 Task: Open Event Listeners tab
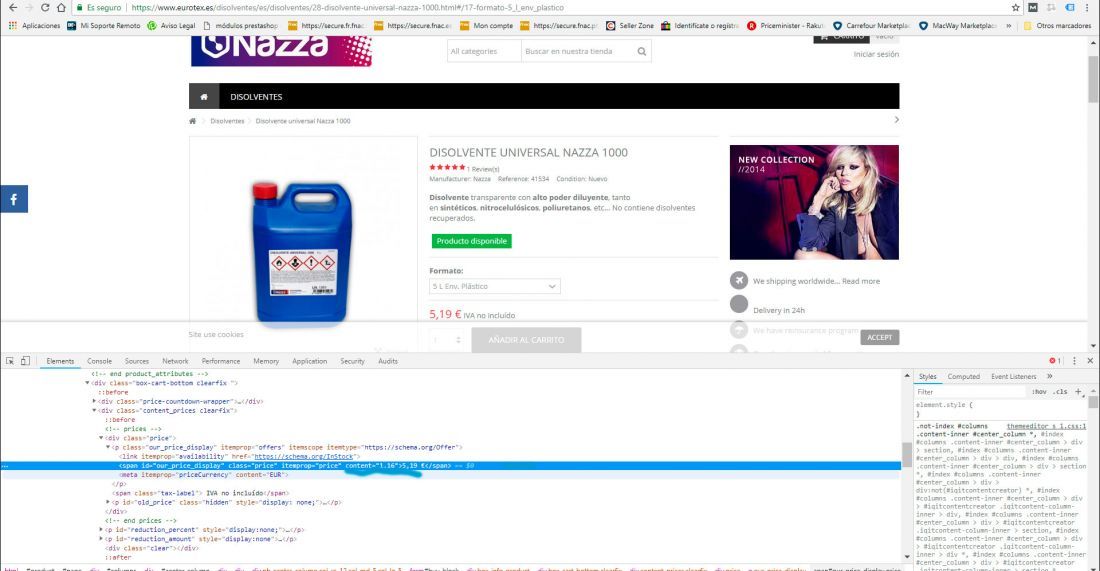(x=1013, y=377)
